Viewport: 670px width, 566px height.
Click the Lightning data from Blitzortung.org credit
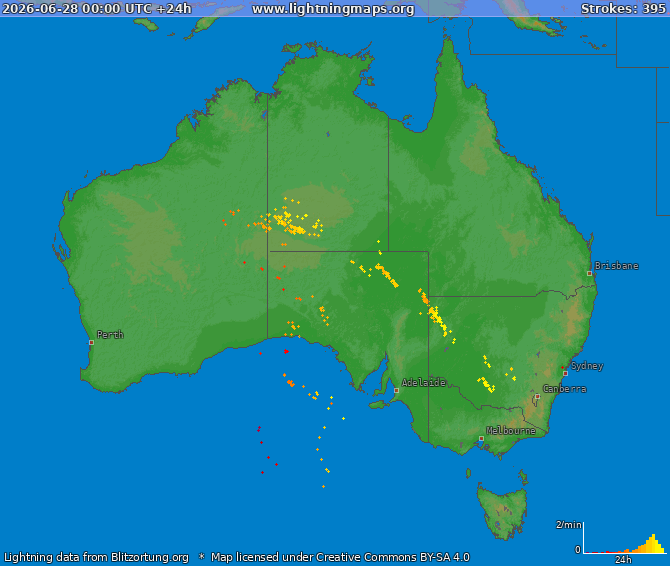(x=97, y=557)
